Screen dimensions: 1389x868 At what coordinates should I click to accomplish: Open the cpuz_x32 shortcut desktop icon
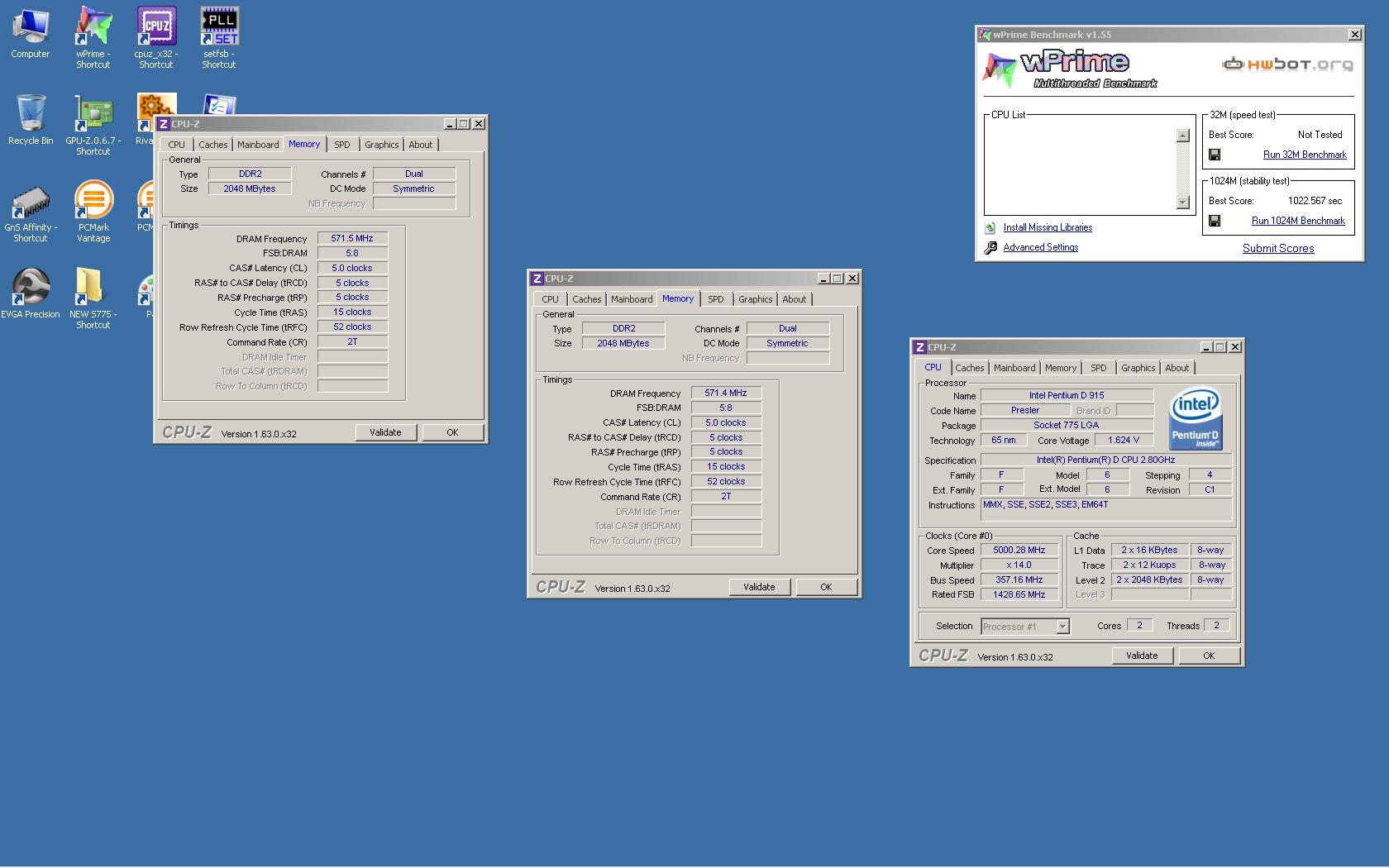pyautogui.click(x=156, y=37)
